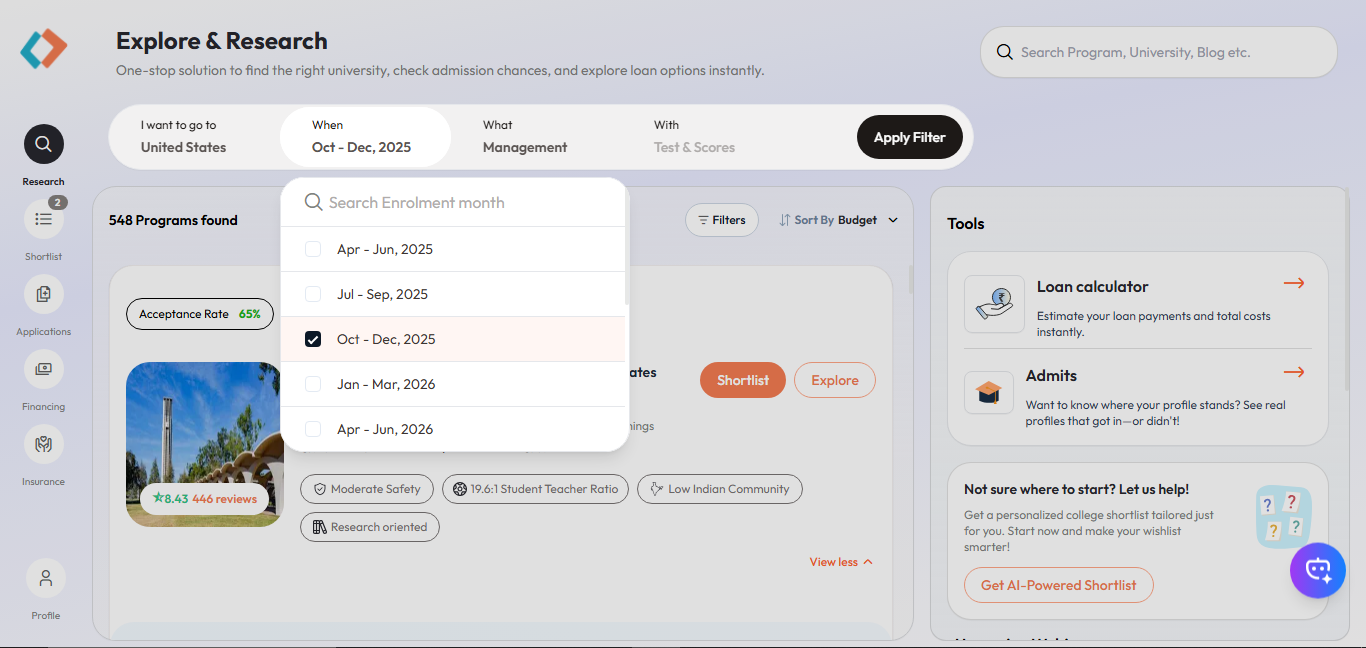Tick the Jan - Mar, 2026 checkbox

coord(313,384)
